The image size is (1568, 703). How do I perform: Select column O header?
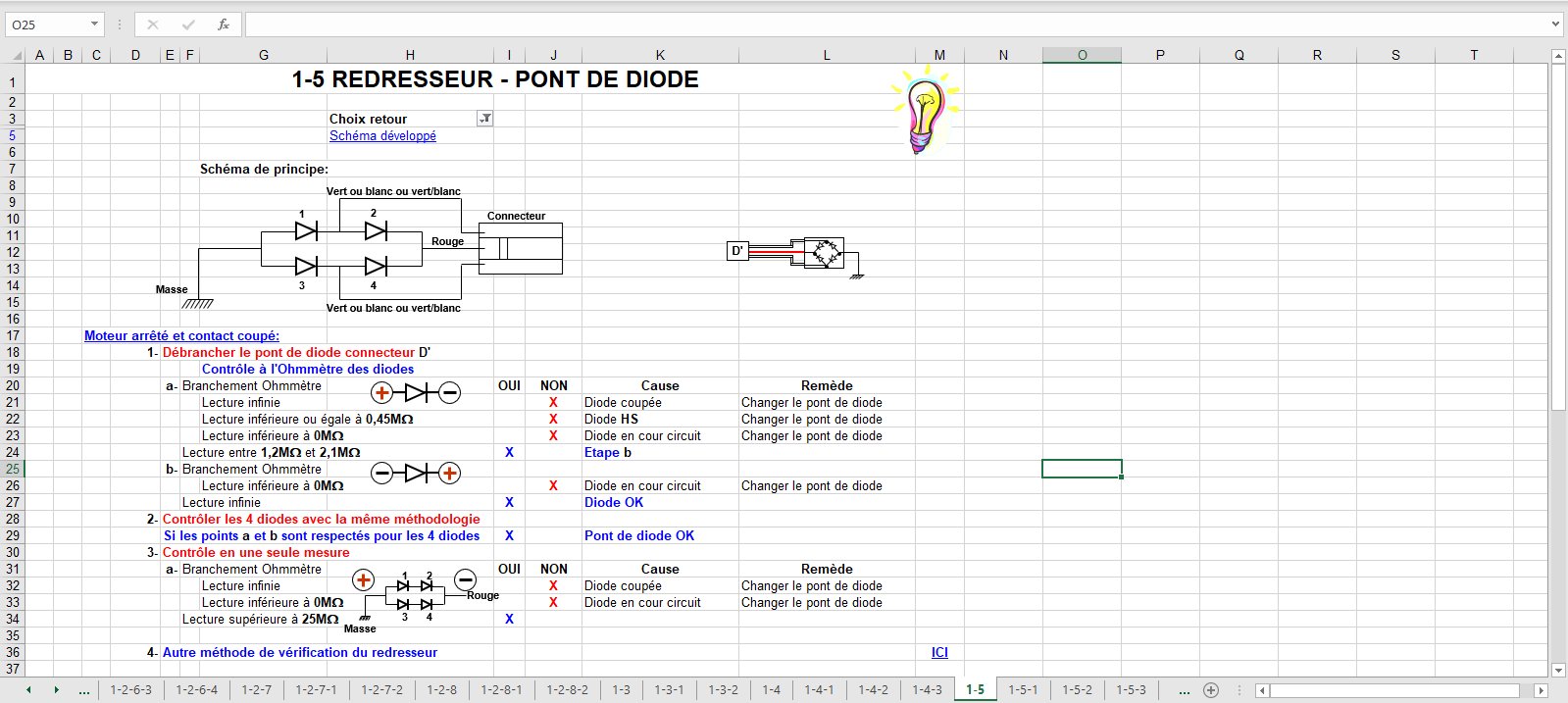(x=1082, y=55)
